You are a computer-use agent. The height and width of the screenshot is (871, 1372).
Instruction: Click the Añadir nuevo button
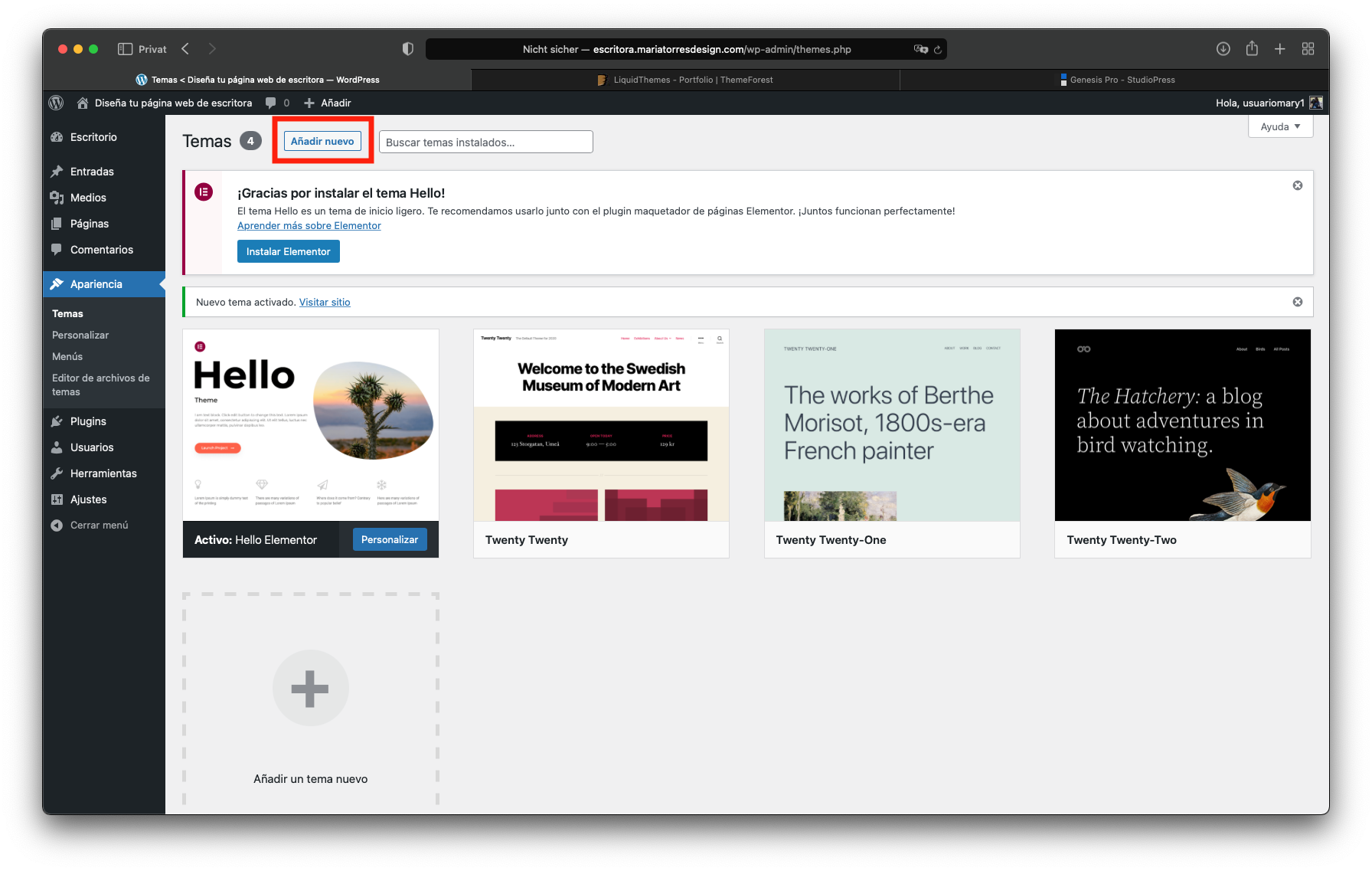click(x=322, y=141)
